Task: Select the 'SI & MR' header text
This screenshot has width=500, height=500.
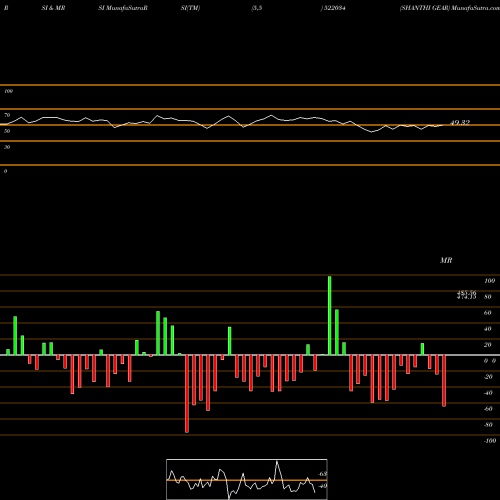Action: pos(53,8)
